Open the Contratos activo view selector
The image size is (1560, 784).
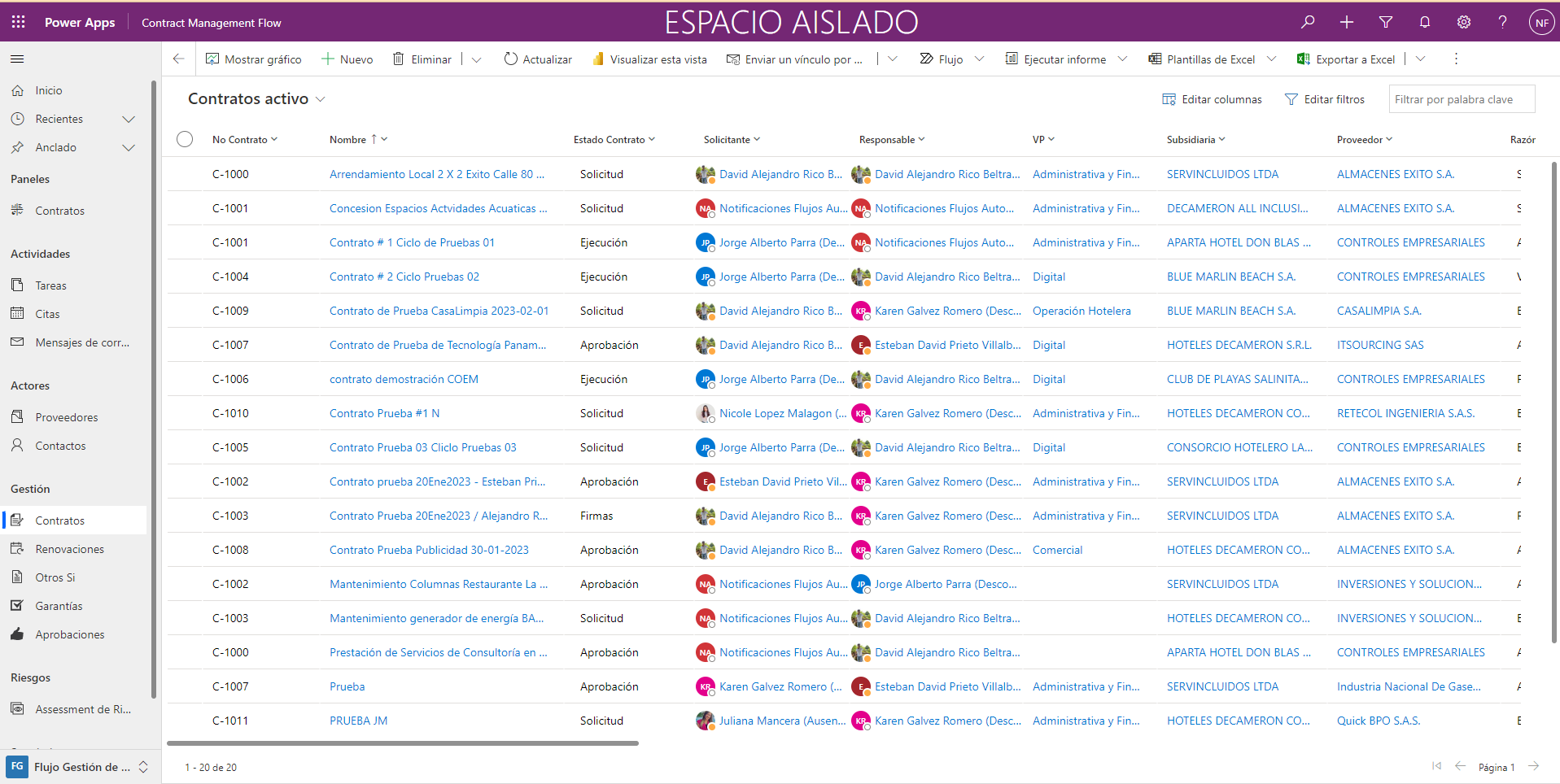tap(256, 98)
